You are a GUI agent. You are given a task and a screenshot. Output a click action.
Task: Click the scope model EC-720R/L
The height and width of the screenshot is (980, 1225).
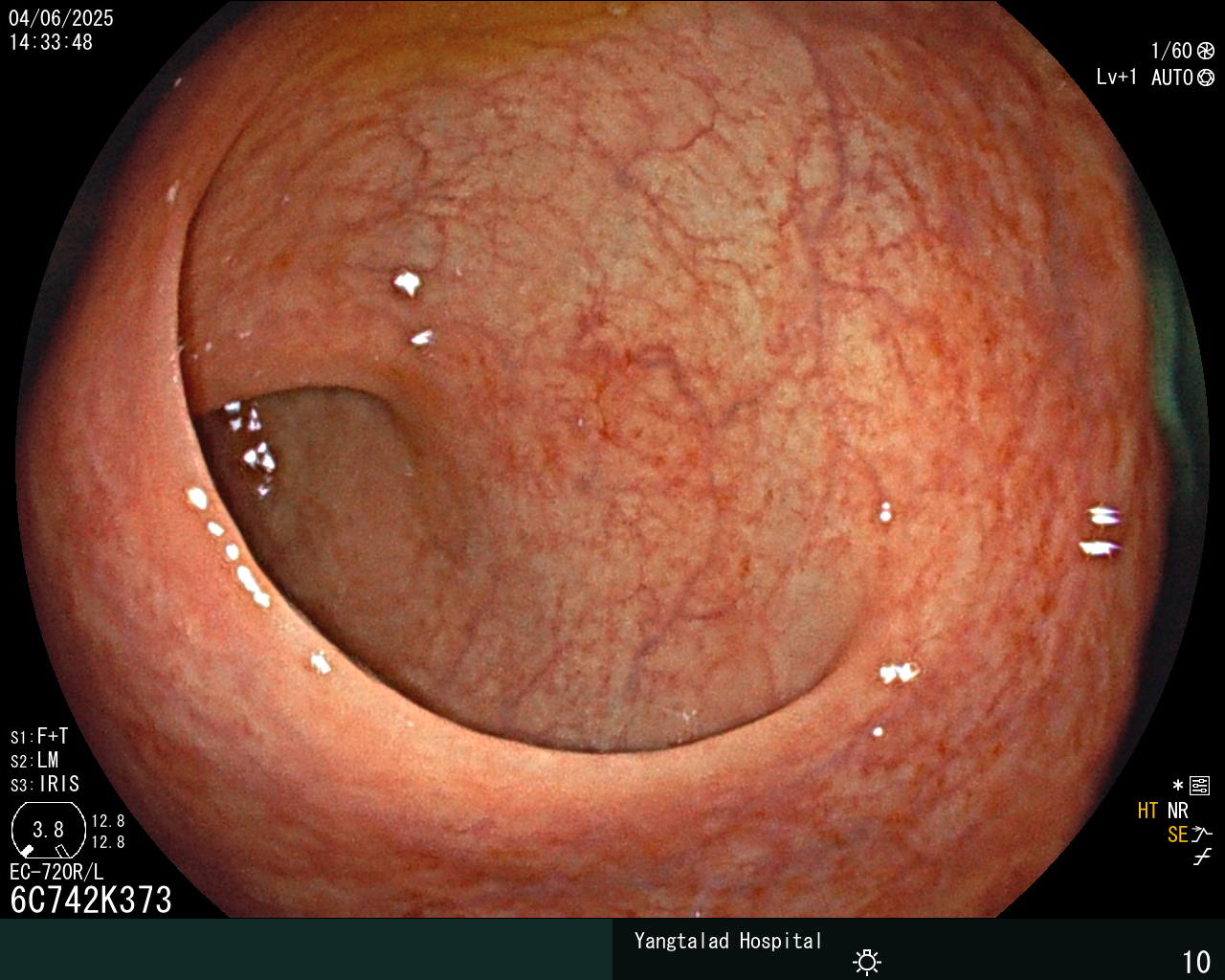[x=56, y=872]
